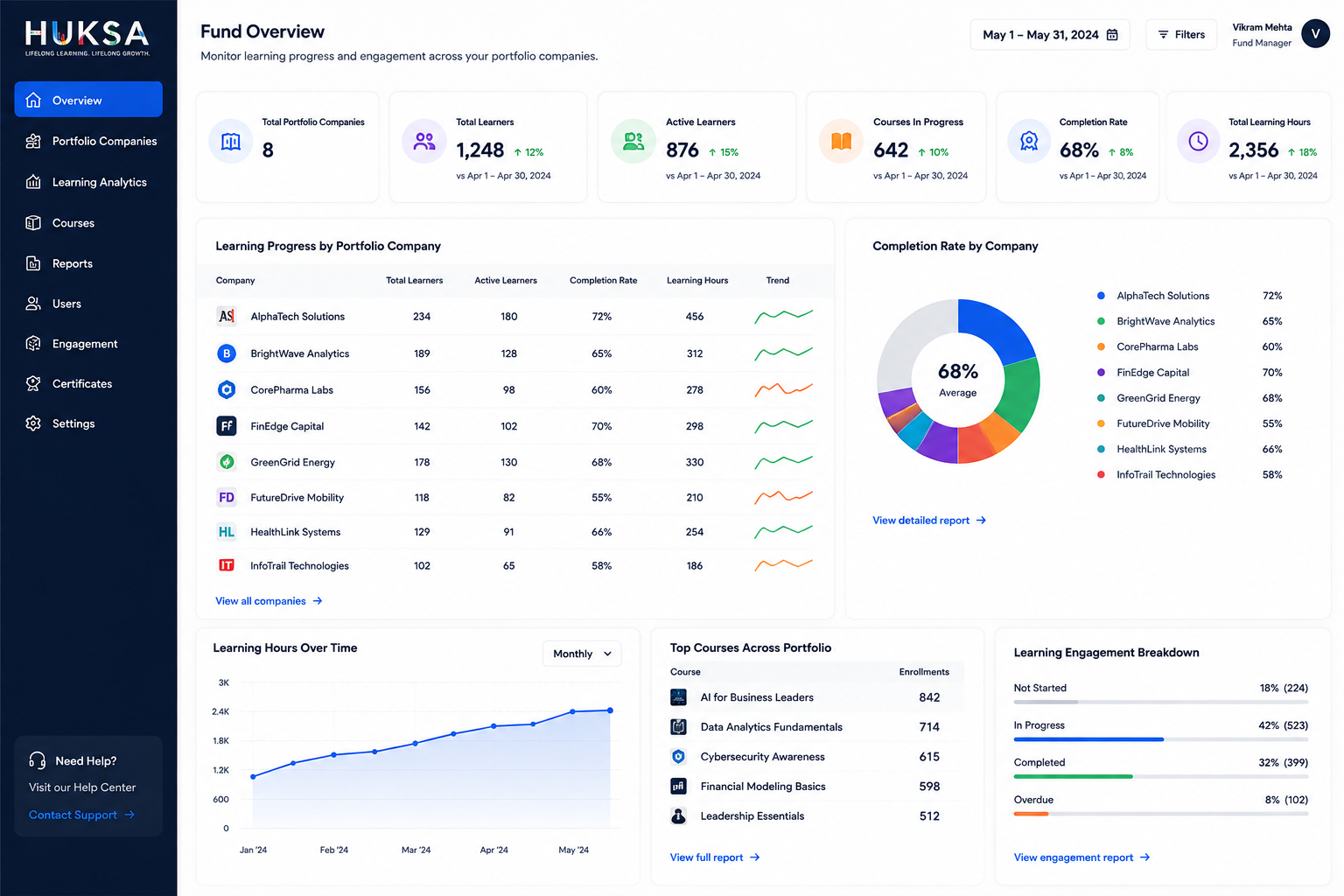Click the Filters button
Screen dimensions: 1344x896
click(1181, 35)
